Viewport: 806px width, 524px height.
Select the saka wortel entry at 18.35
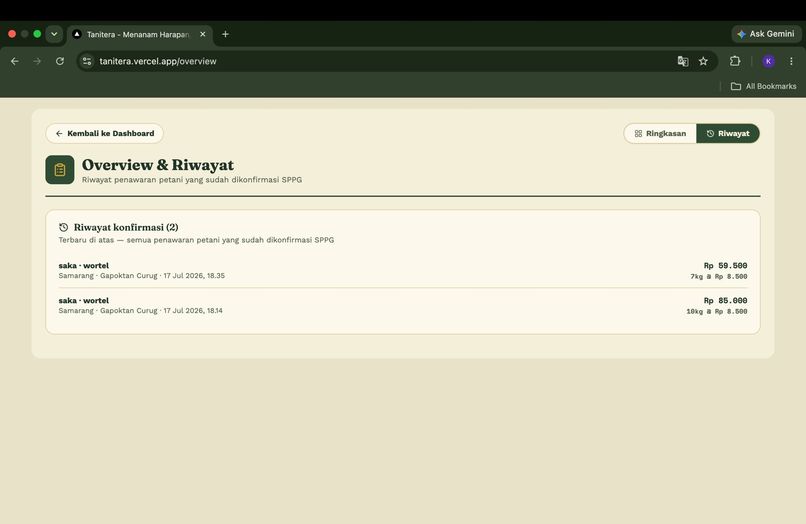click(x=402, y=270)
